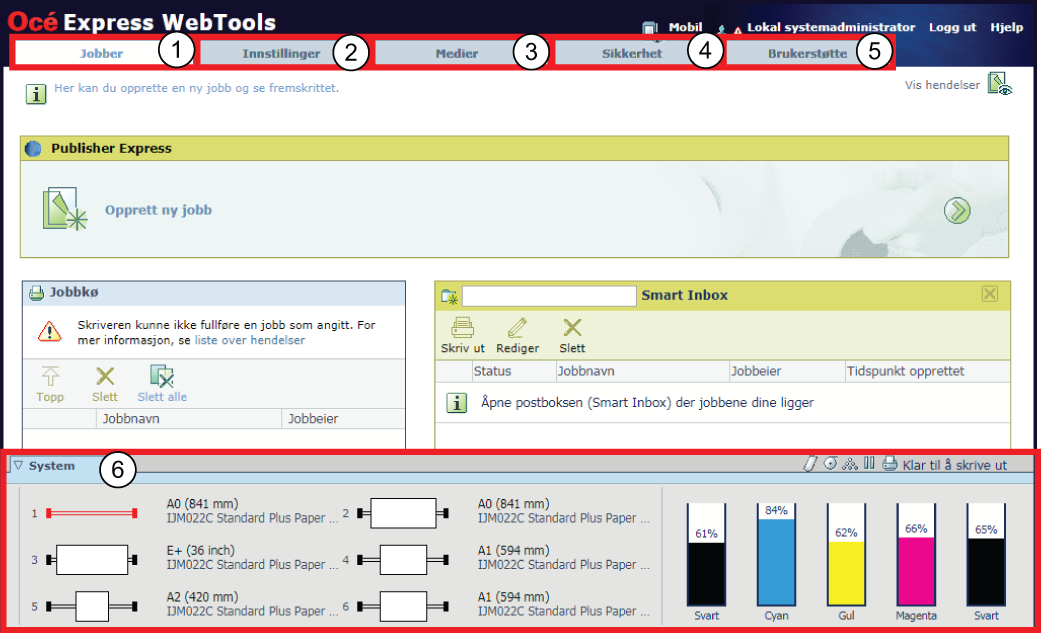
Task: Click the media roll status icon in the System bar
Action: tap(809, 464)
